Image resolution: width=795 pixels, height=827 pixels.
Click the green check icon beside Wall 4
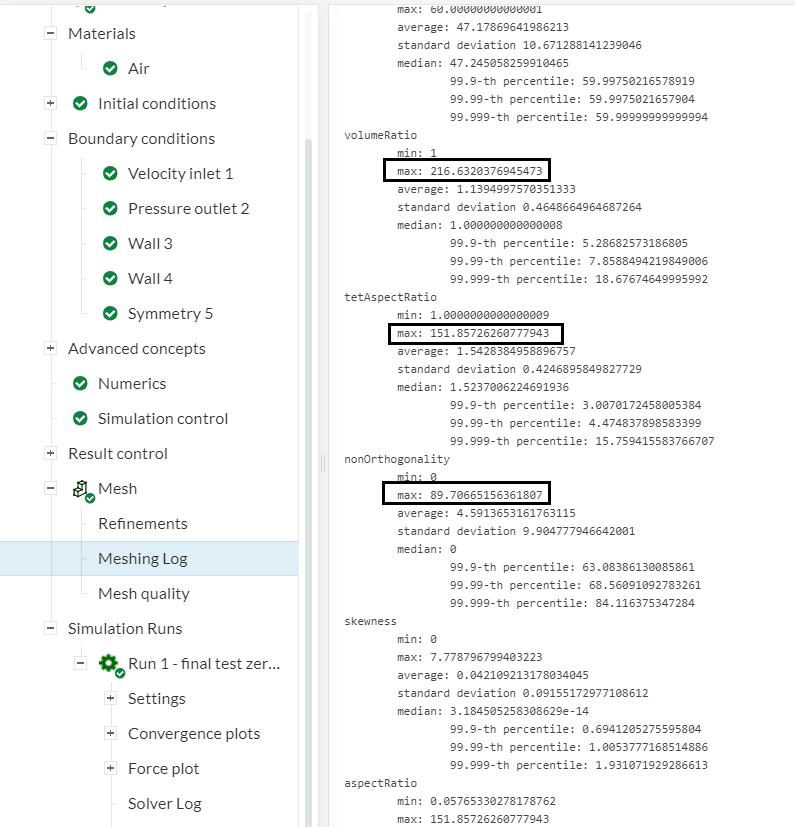click(110, 278)
